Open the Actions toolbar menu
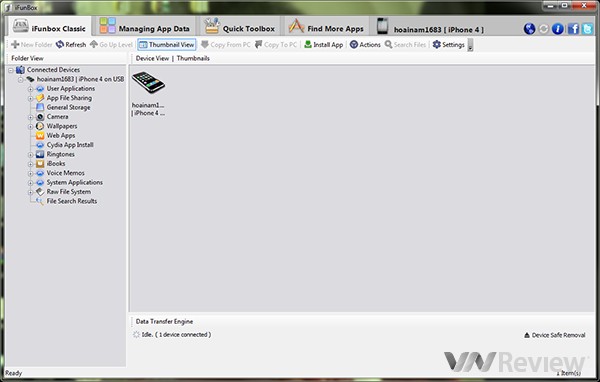 pos(365,45)
